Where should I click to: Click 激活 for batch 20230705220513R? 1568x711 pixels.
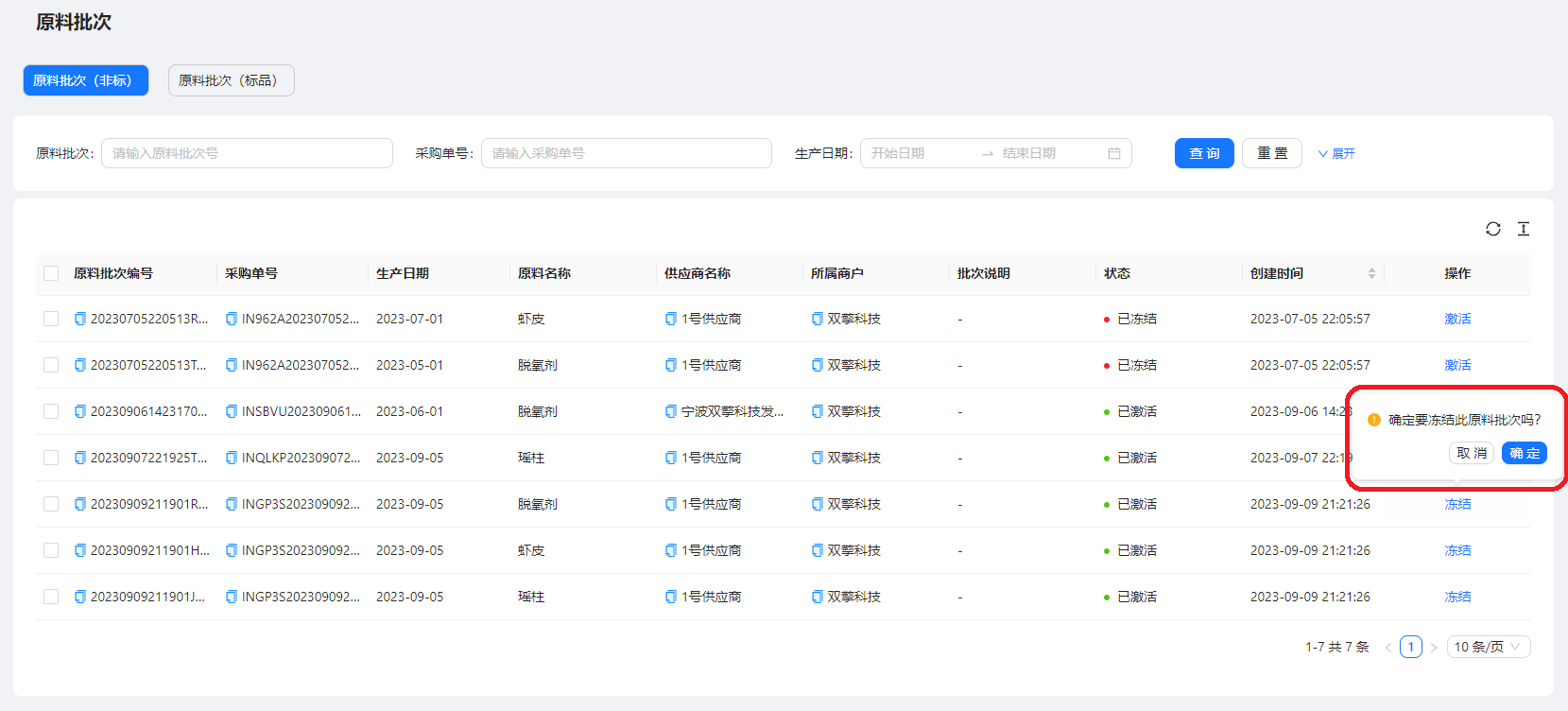pos(1457,319)
